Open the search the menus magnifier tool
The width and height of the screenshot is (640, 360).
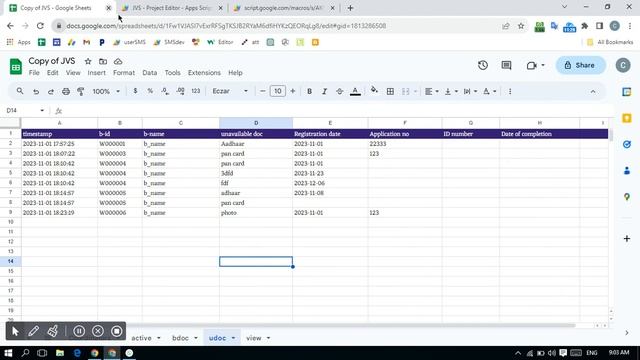click(20, 91)
